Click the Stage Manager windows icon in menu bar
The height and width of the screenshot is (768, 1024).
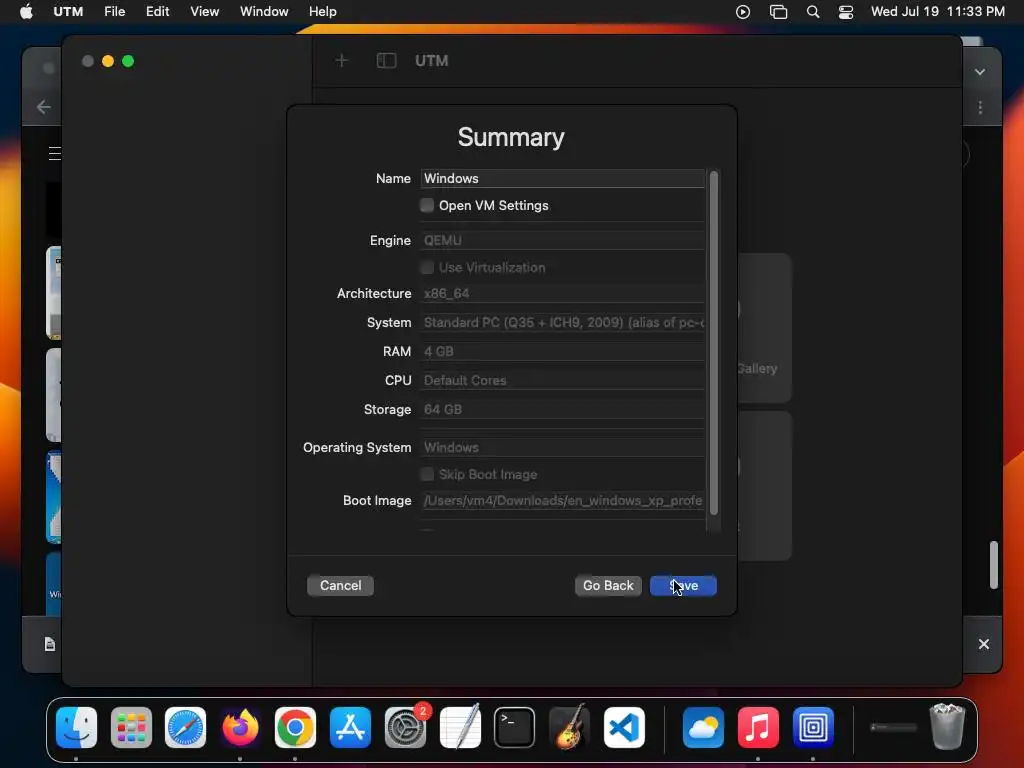click(x=778, y=12)
